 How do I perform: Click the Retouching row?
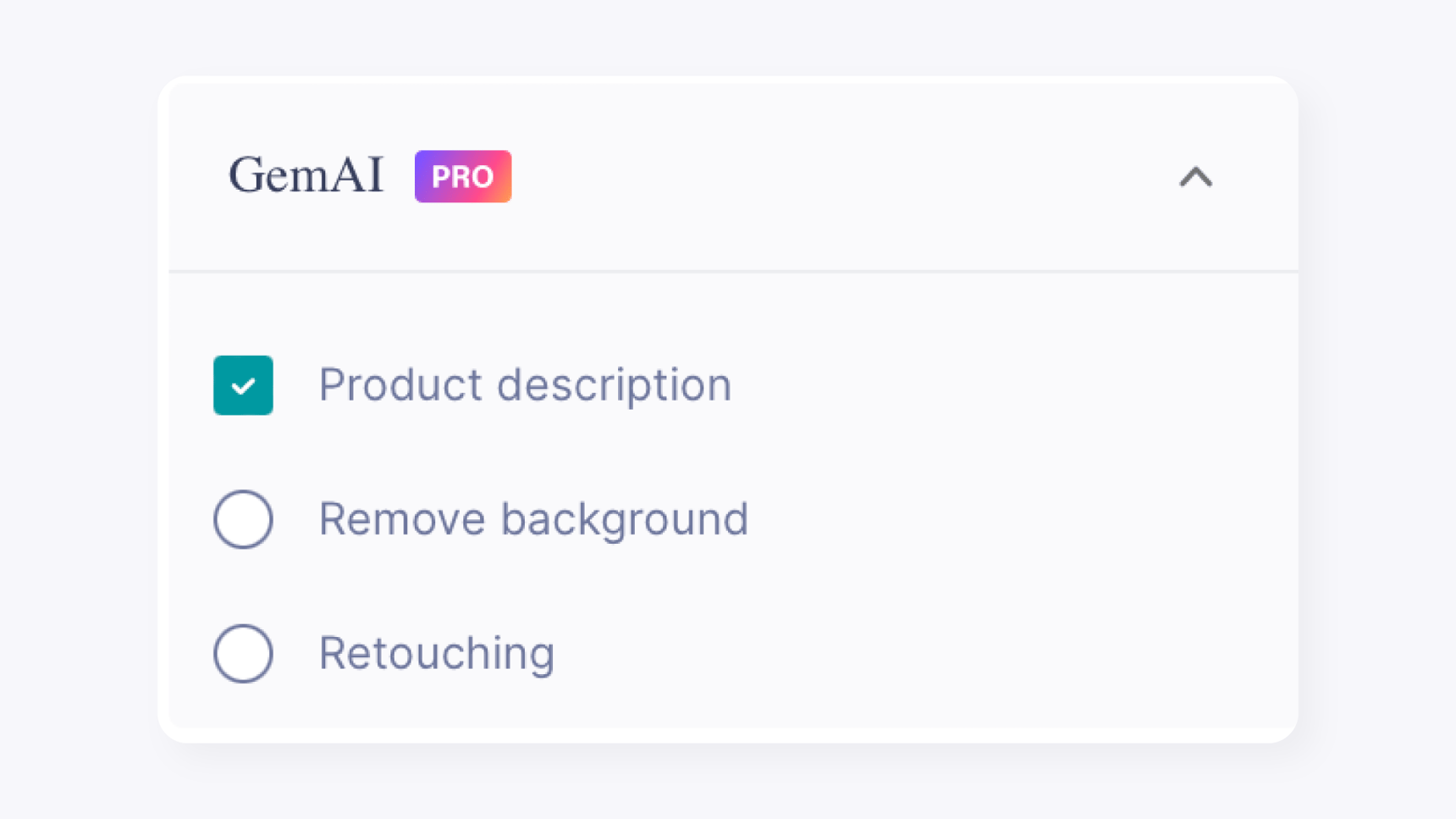[x=436, y=653]
